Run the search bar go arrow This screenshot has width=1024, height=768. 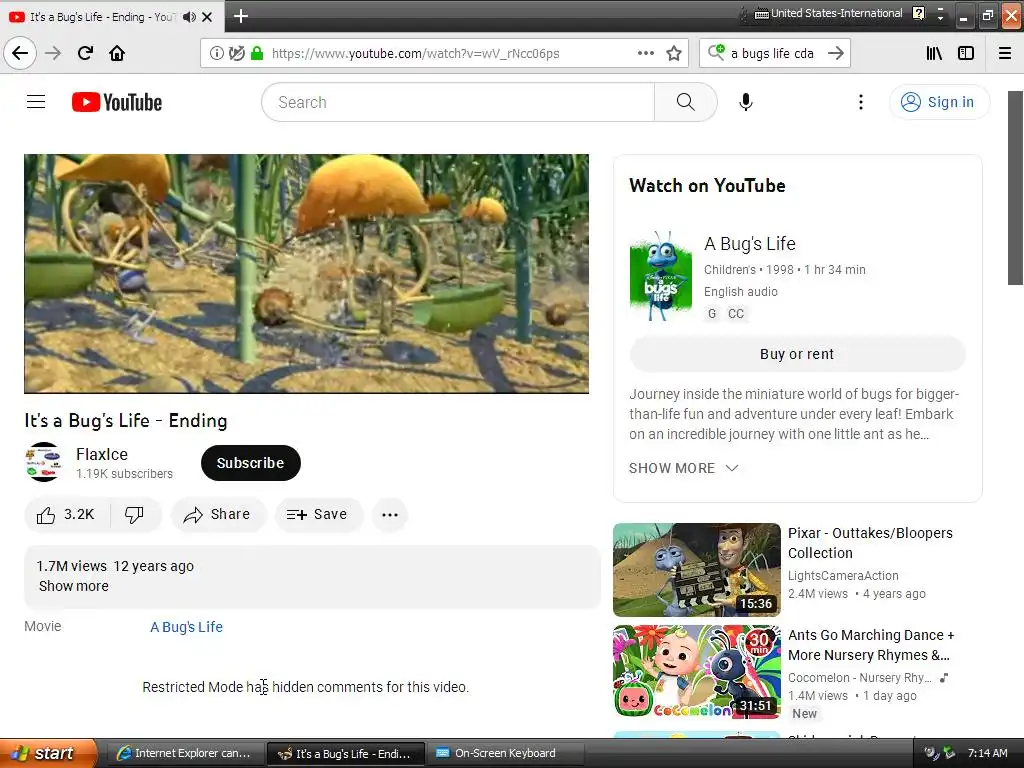[x=835, y=53]
